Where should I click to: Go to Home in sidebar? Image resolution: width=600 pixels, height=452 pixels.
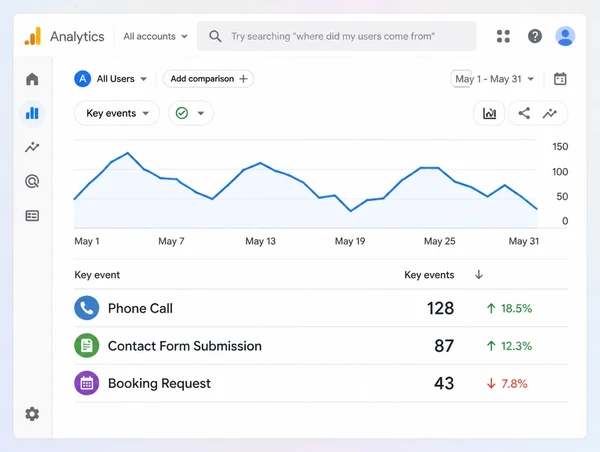[32, 79]
